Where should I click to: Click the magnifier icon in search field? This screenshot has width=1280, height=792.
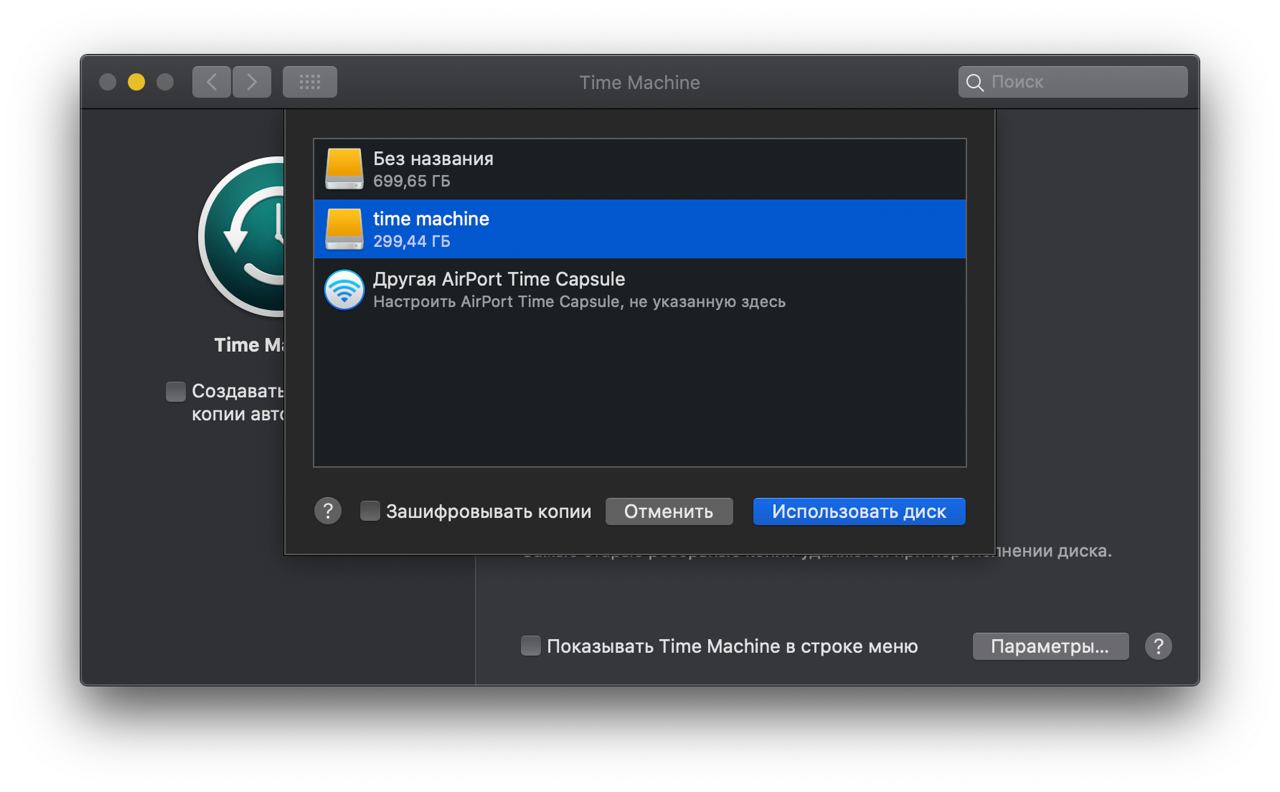(x=975, y=82)
